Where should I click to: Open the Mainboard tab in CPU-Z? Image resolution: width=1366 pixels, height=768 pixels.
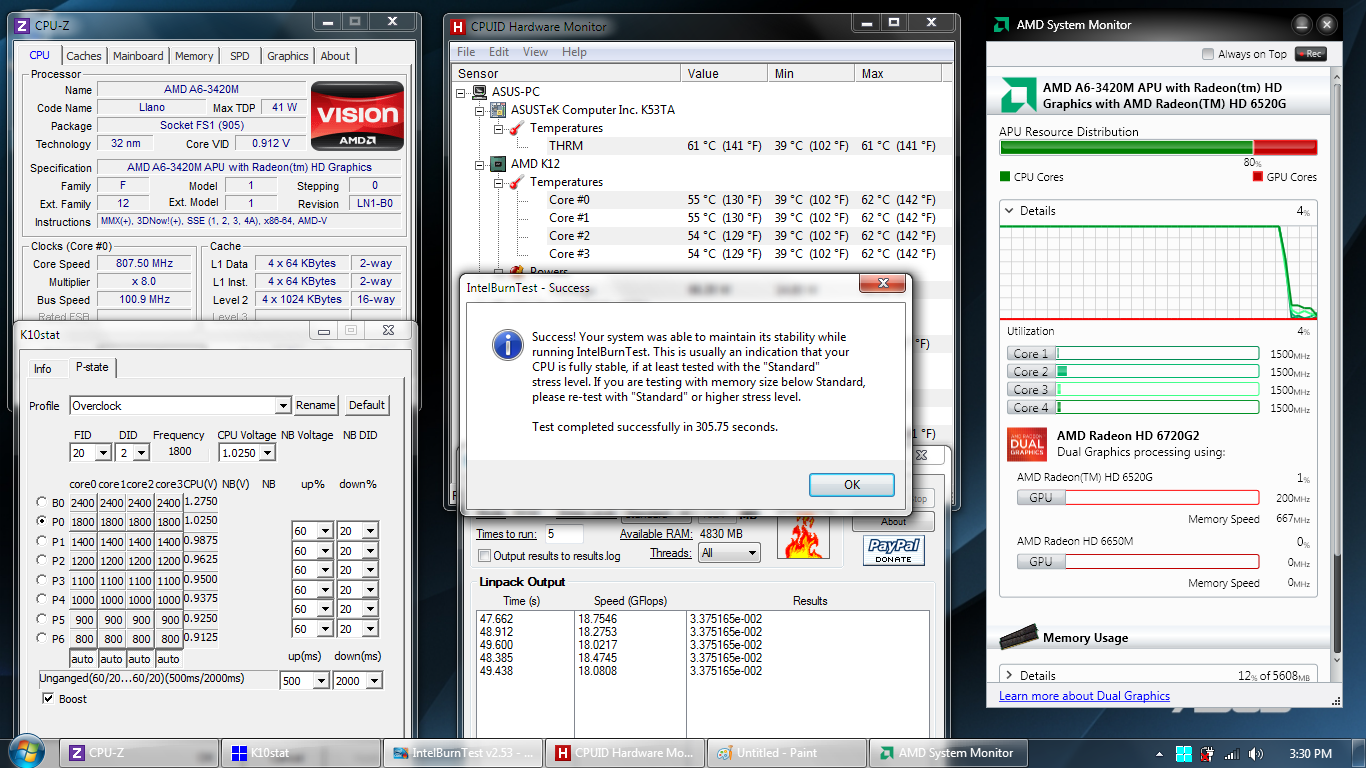click(138, 56)
